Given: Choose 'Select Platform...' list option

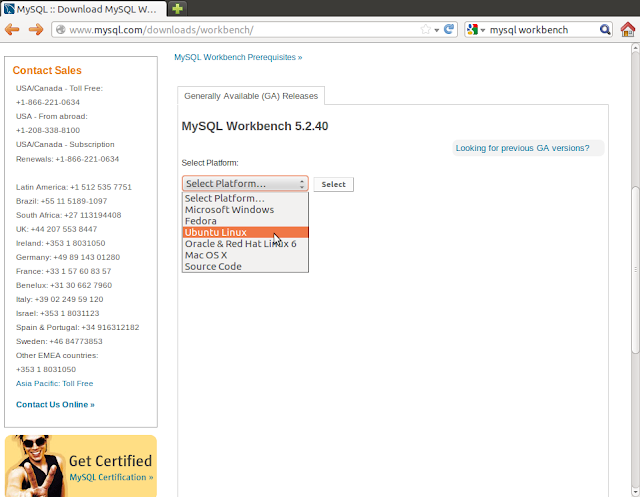Looking at the screenshot, I should [245, 198].
